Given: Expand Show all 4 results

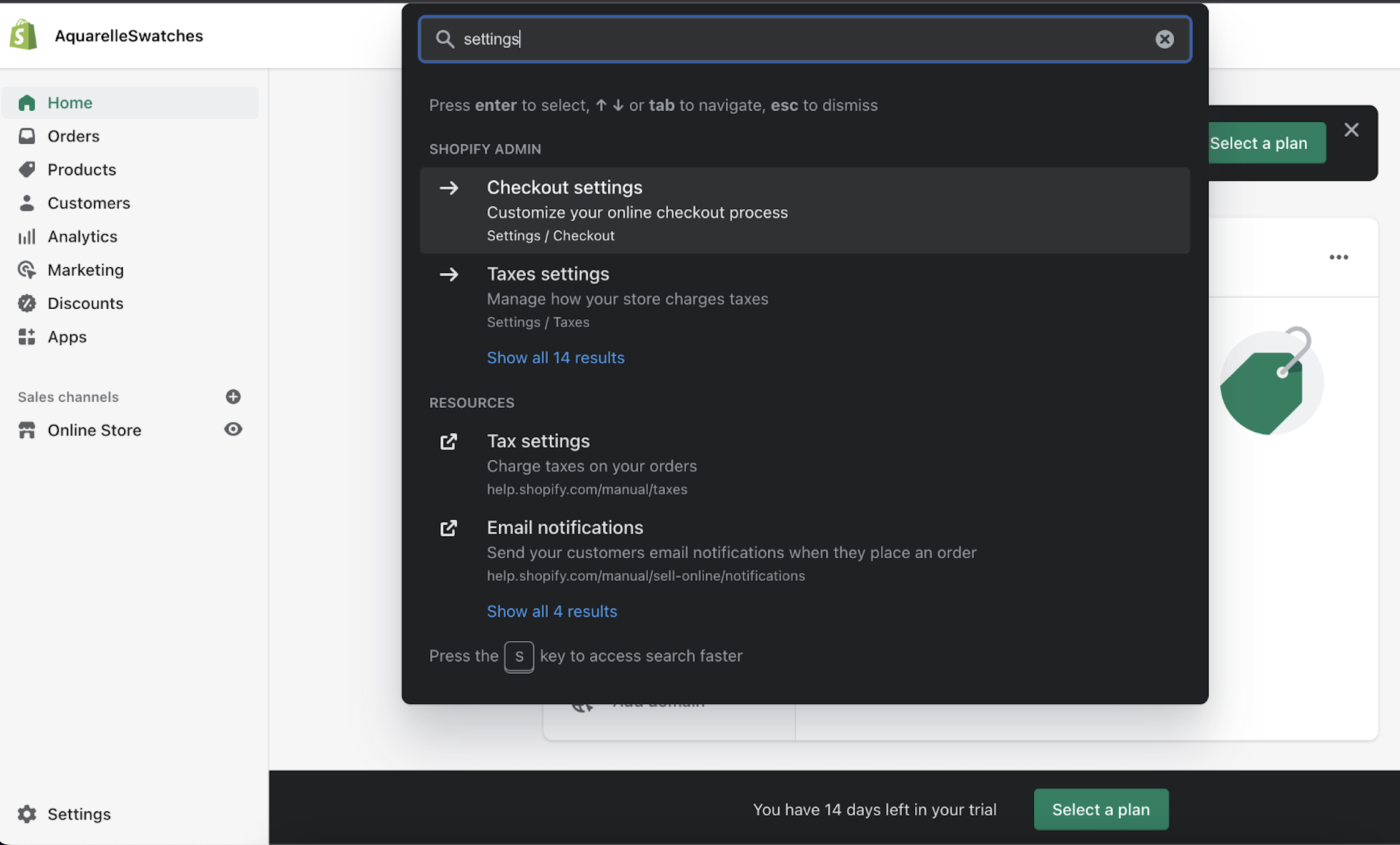Looking at the screenshot, I should point(551,611).
